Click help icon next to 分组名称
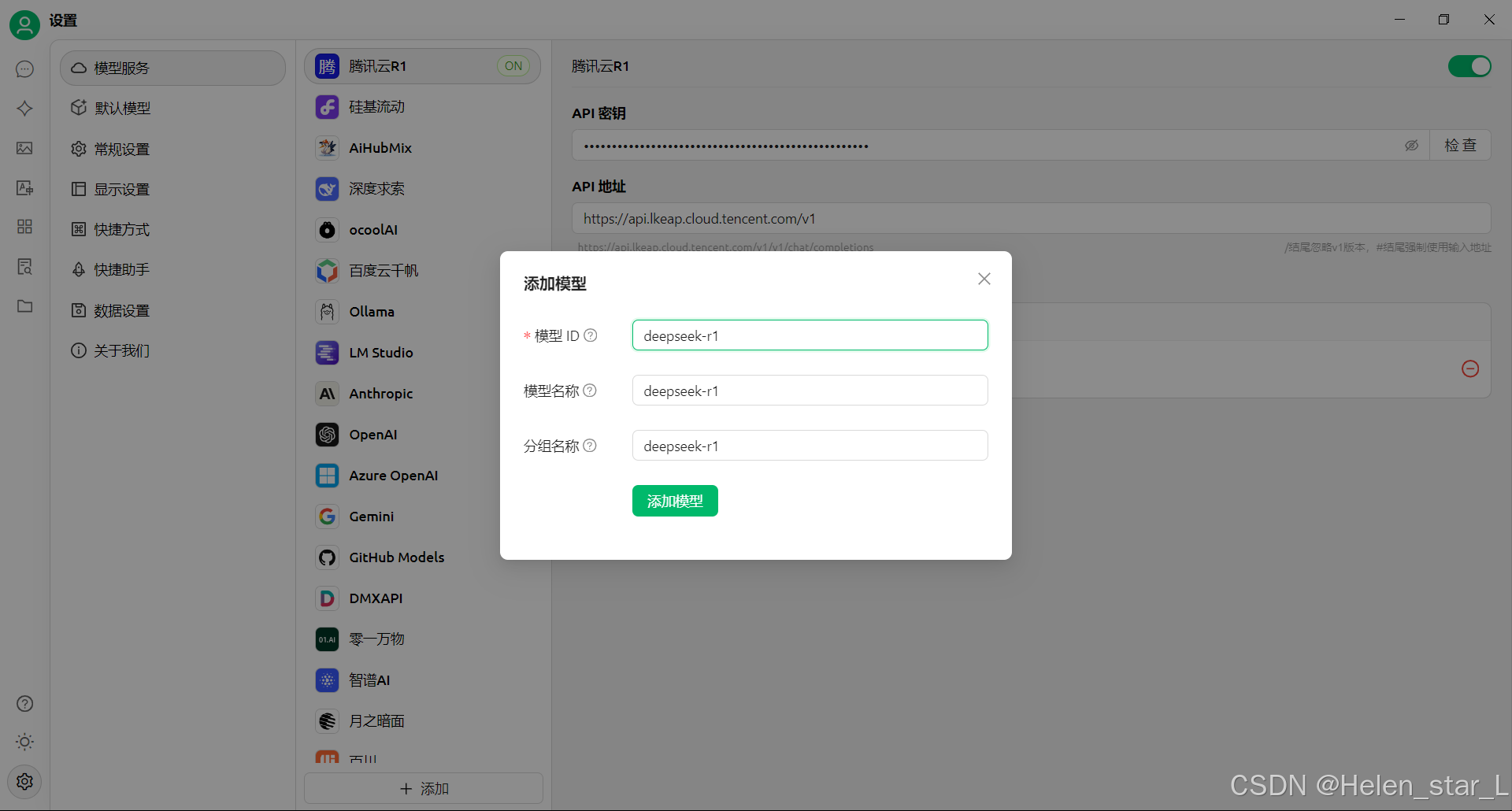Screen dimensions: 1512x811 click(x=590, y=446)
